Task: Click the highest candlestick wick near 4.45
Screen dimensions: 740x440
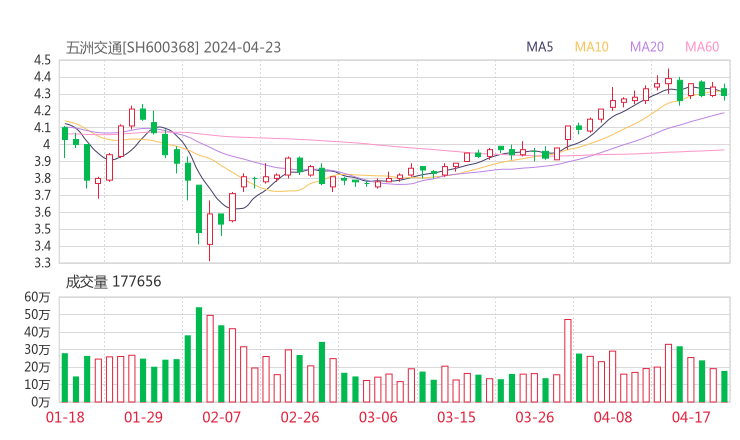Action: point(668,81)
